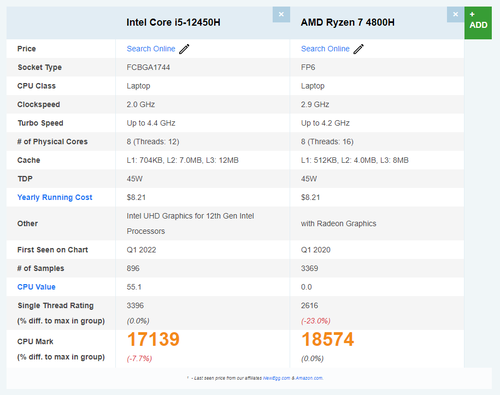The height and width of the screenshot is (395, 500).
Task: Click the green ADD button
Action: click(x=478, y=23)
